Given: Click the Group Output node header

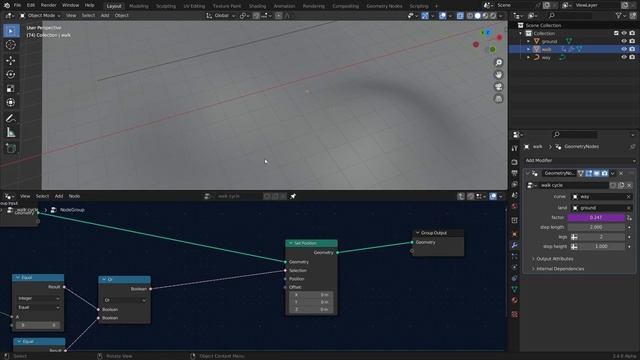Looking at the screenshot, I should click(x=438, y=233).
